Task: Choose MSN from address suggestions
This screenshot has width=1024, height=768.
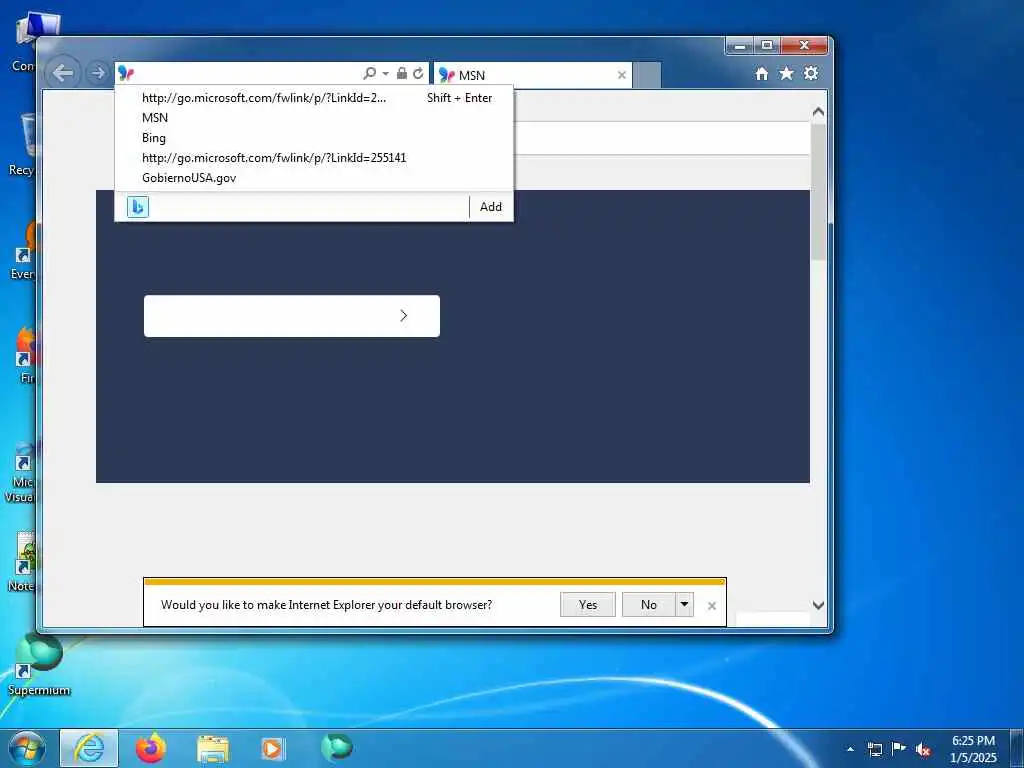Action: 313,118
